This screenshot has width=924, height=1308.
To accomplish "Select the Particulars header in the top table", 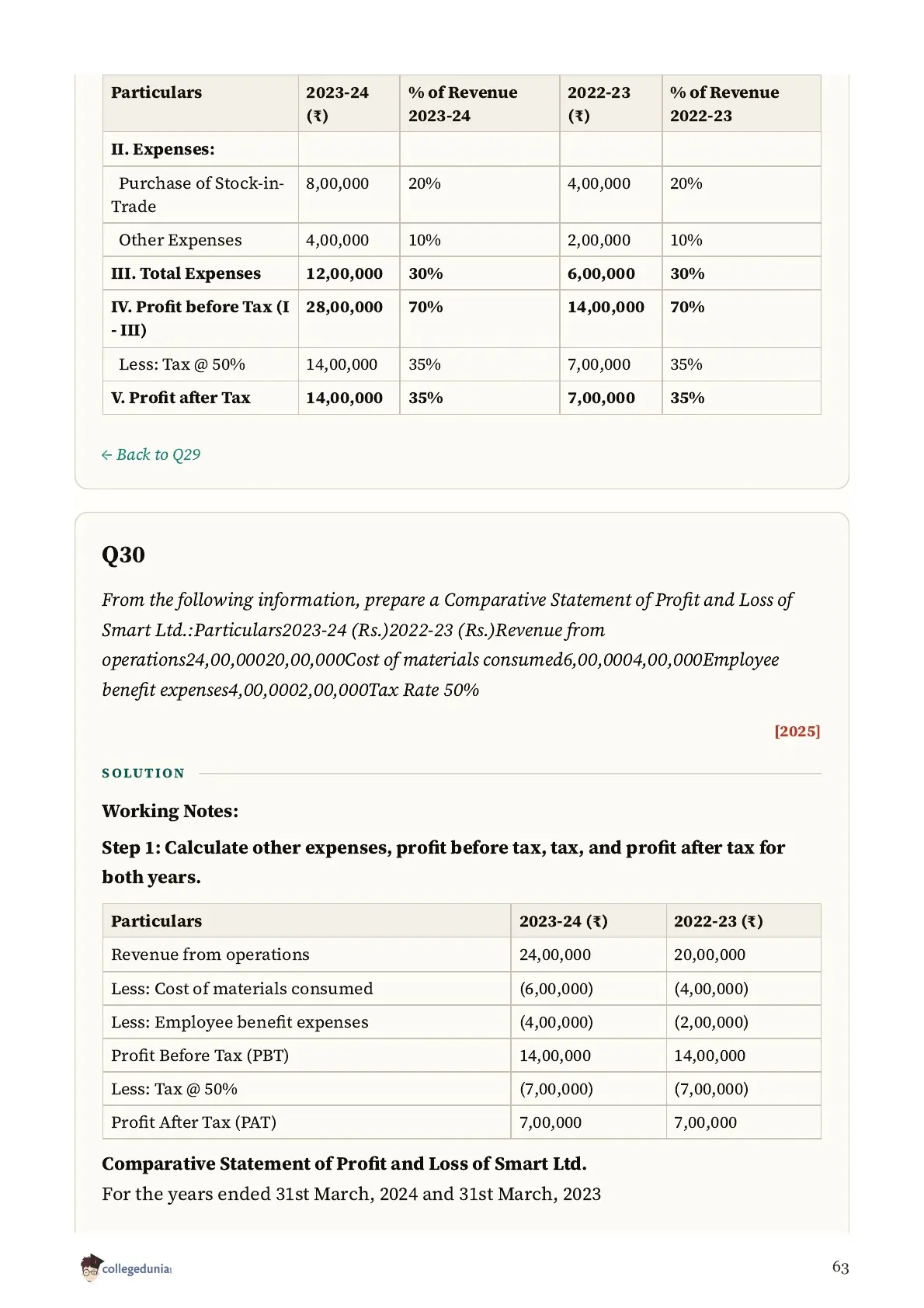I will [156, 92].
